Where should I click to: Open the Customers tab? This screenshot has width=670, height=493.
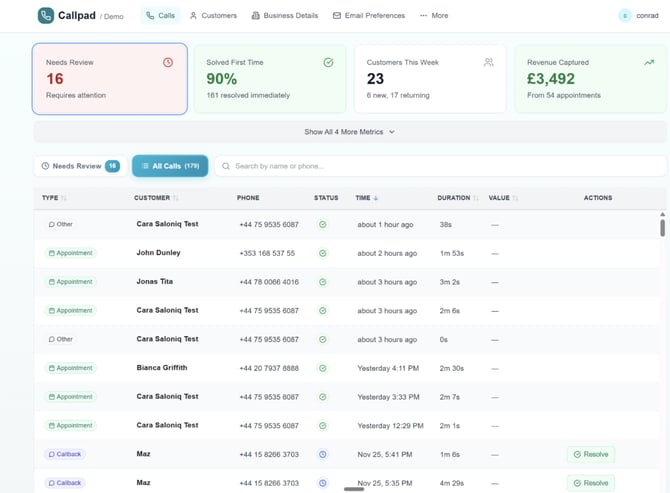click(213, 16)
